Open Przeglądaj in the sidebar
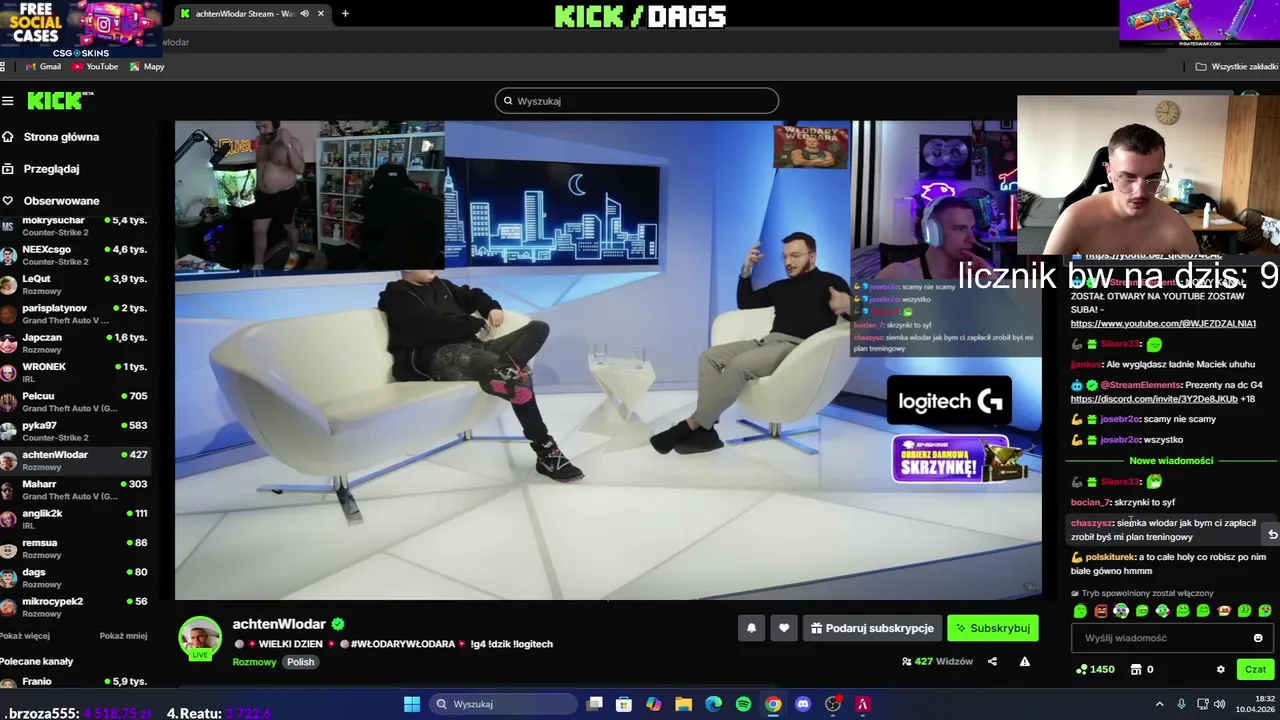1280x720 pixels. click(x=51, y=169)
